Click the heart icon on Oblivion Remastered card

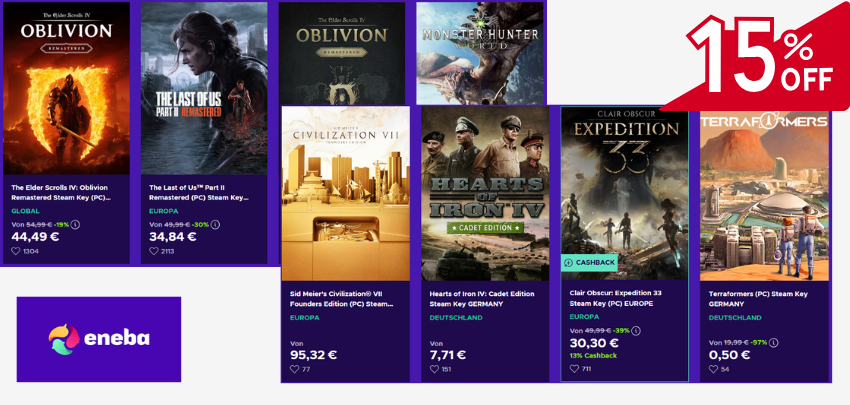[16, 251]
